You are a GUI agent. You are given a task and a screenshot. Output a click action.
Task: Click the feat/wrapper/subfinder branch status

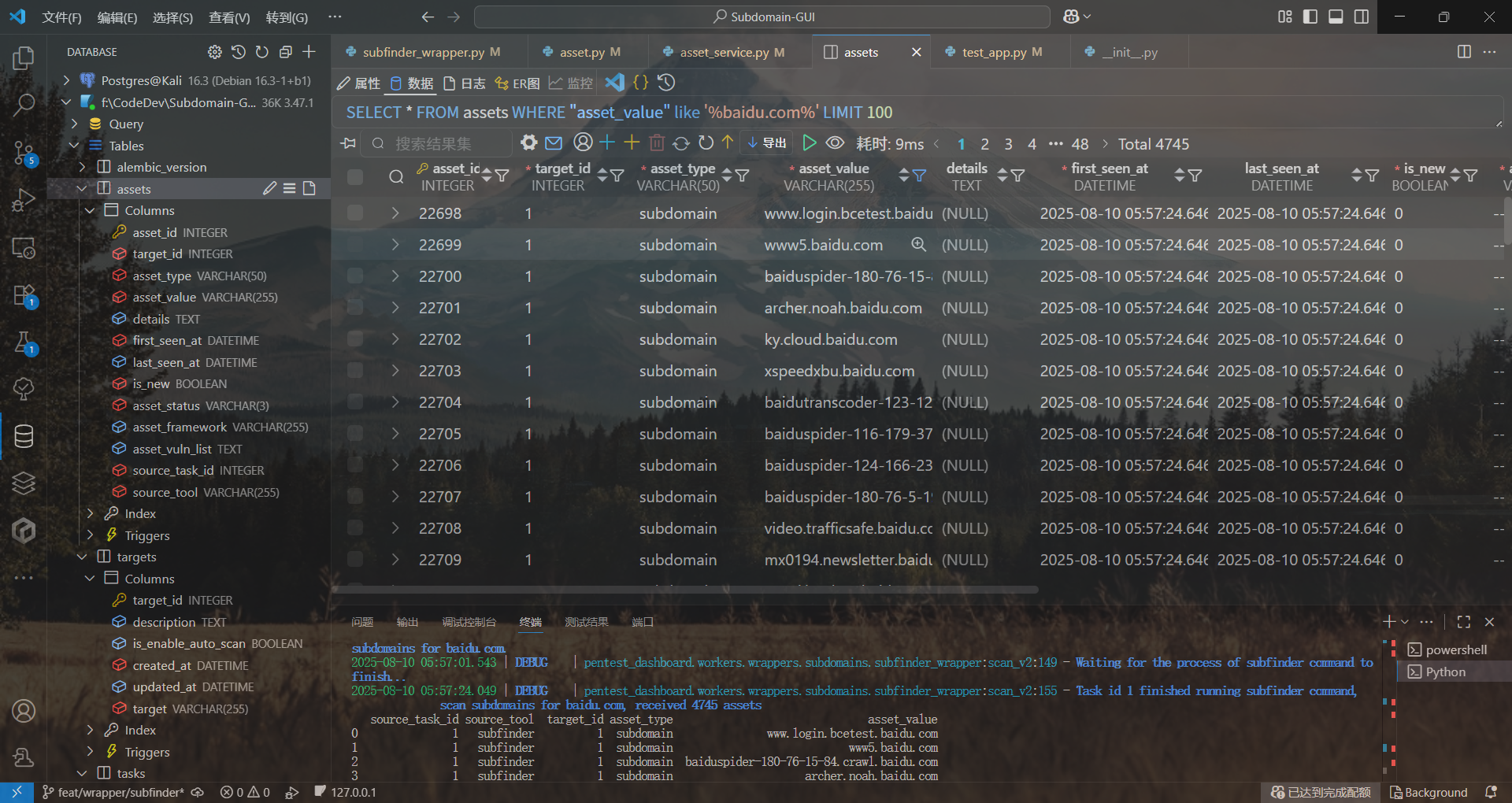point(113,792)
